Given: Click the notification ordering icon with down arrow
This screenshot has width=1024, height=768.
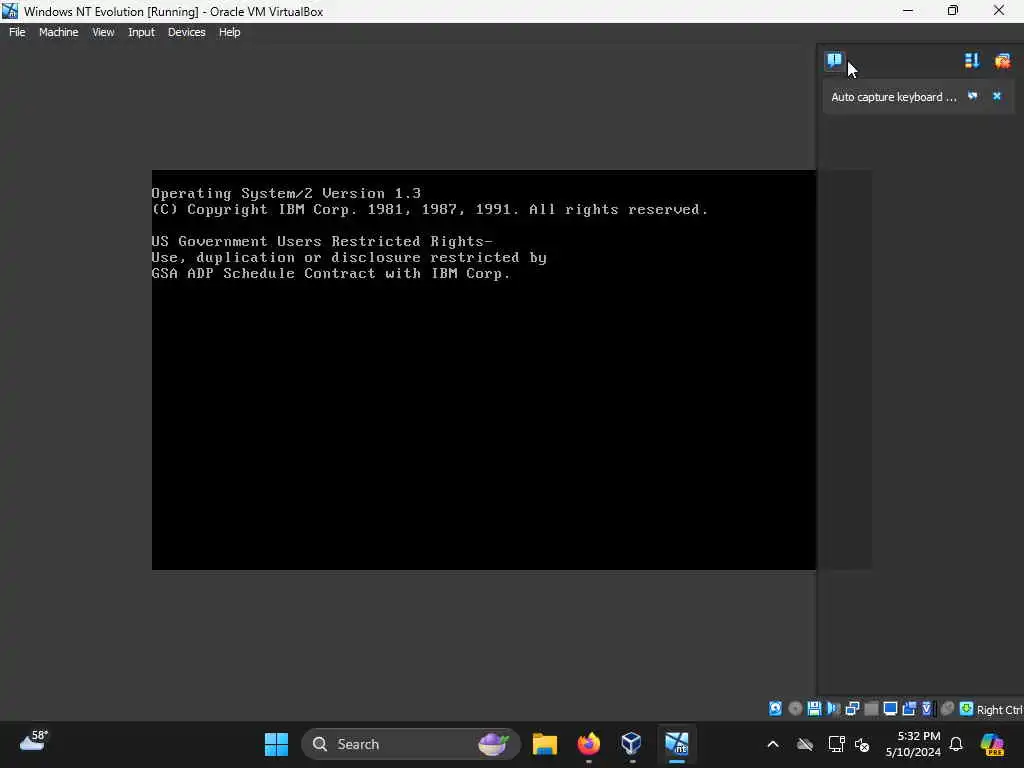Looking at the screenshot, I should point(972,61).
